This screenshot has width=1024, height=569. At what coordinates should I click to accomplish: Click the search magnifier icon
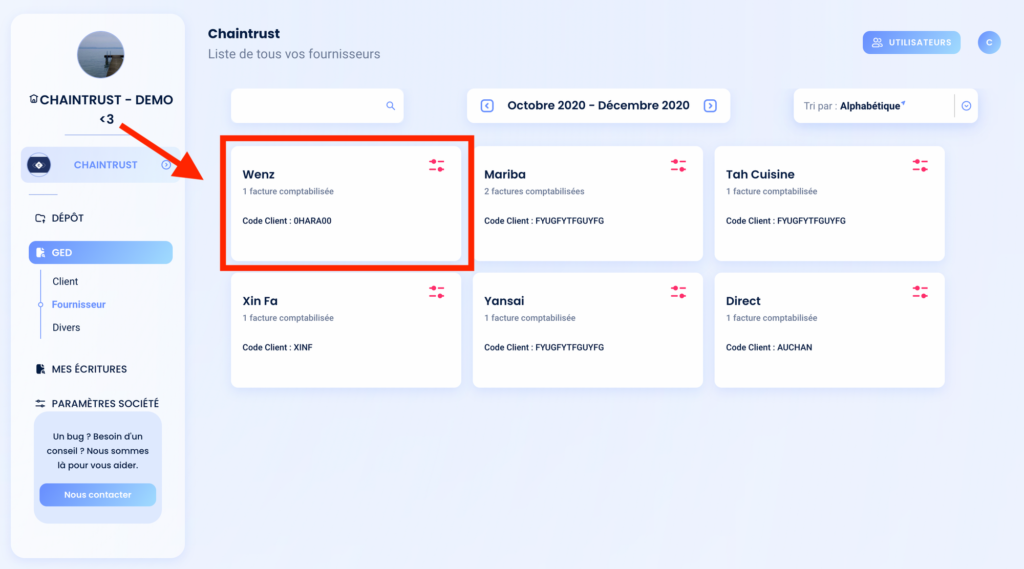(x=391, y=106)
